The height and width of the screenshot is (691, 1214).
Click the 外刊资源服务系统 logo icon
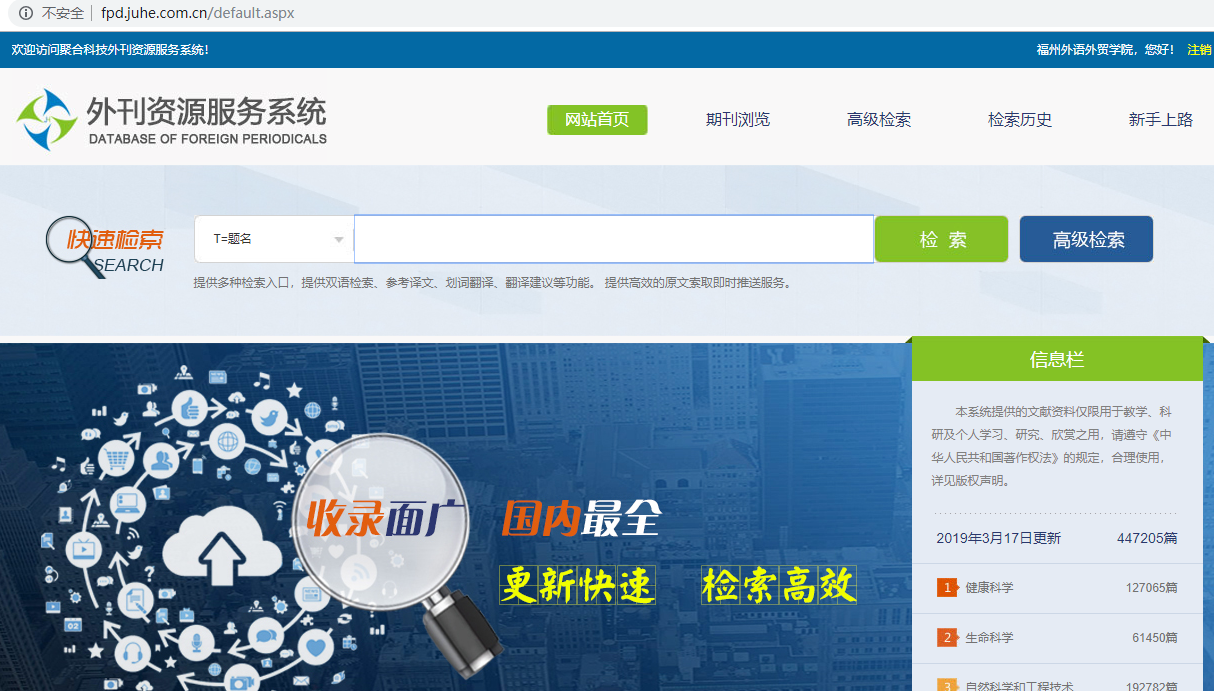coord(46,120)
